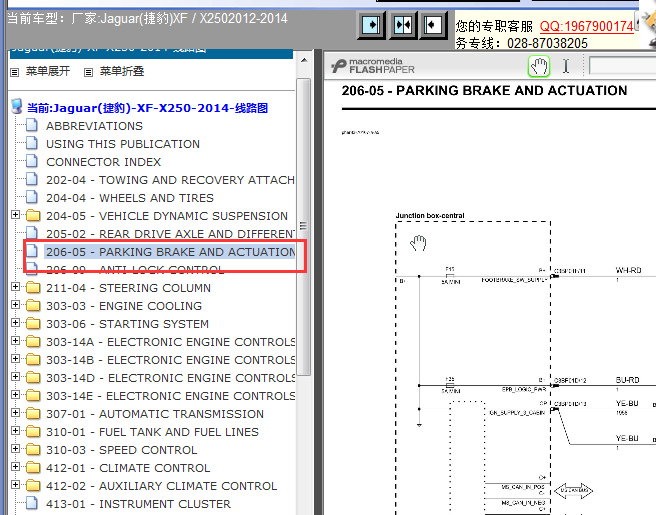Click the 菜单展开 expand menu icon
656x515 pixels.
15,72
